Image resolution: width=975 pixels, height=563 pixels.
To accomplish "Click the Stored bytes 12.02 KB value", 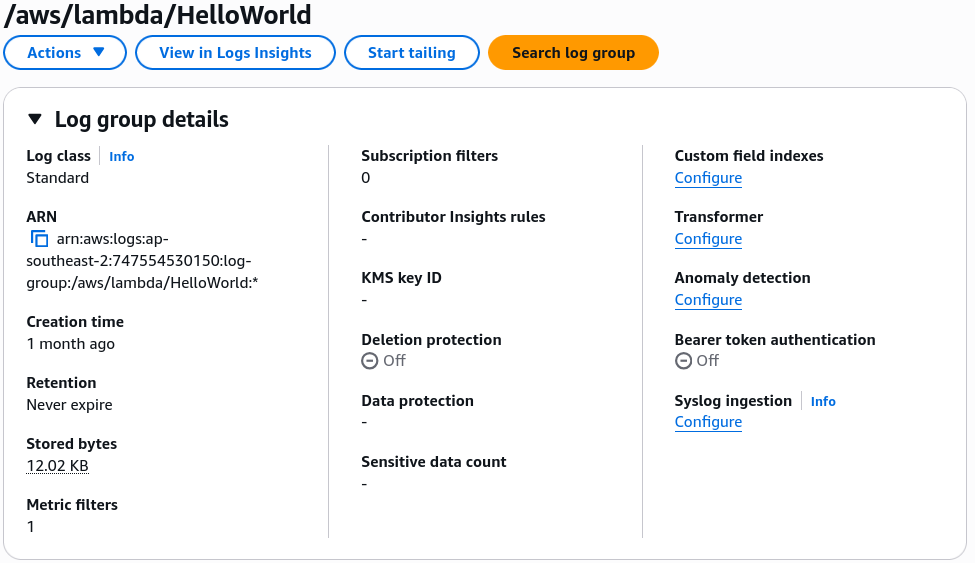I will point(57,466).
